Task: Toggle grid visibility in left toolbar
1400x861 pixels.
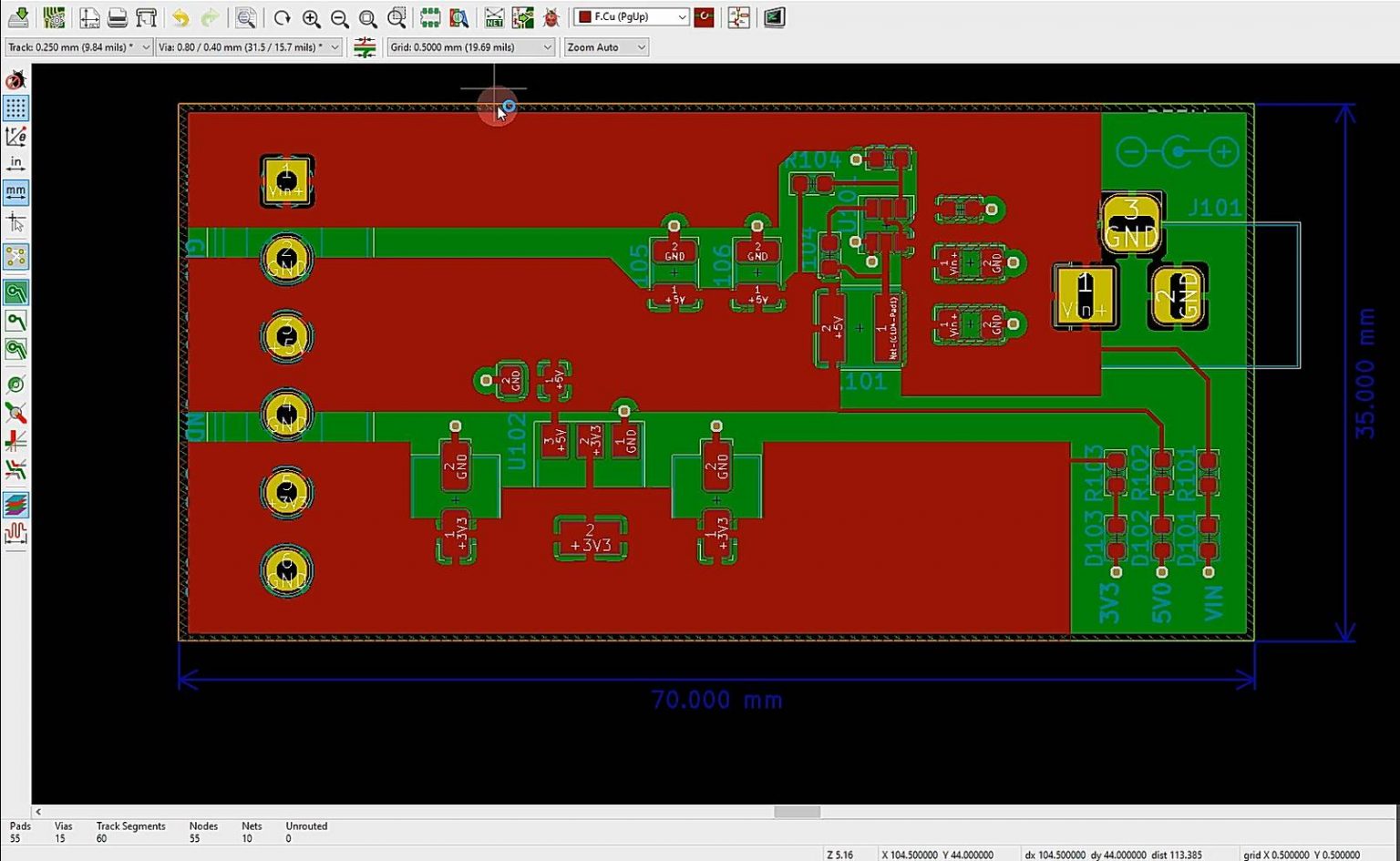Action: pos(15,108)
